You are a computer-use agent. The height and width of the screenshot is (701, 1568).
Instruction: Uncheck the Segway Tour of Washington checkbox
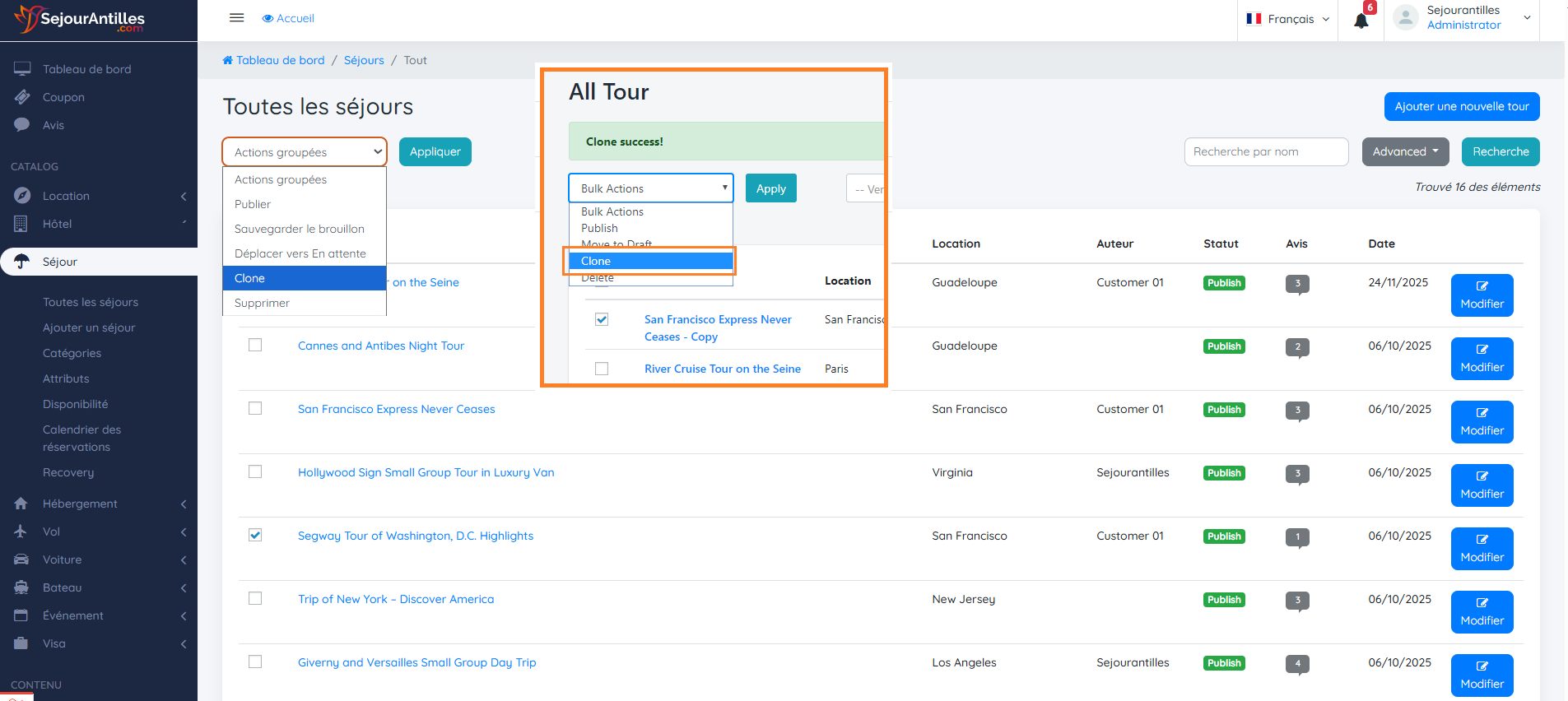(255, 536)
